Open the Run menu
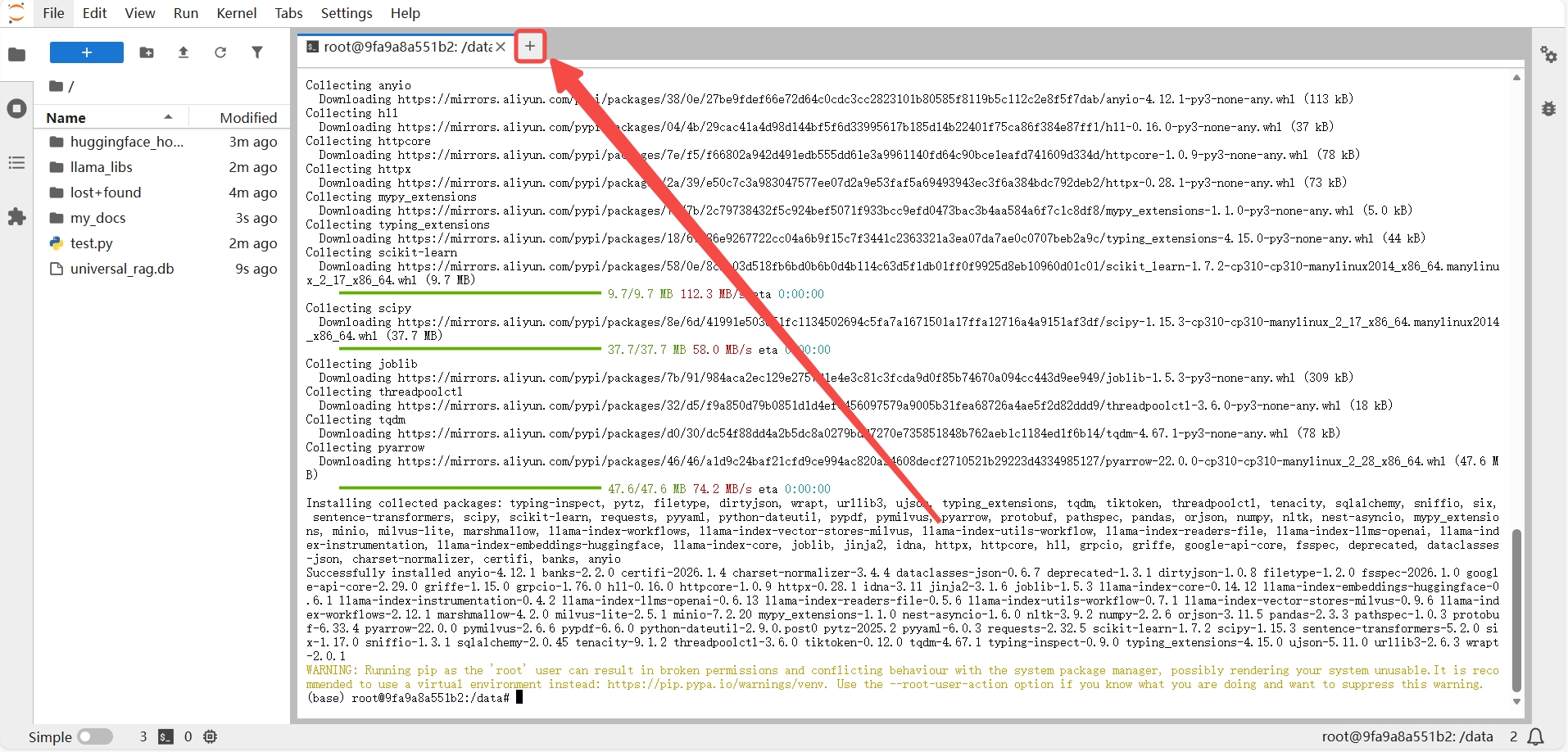1568x752 pixels. (186, 13)
